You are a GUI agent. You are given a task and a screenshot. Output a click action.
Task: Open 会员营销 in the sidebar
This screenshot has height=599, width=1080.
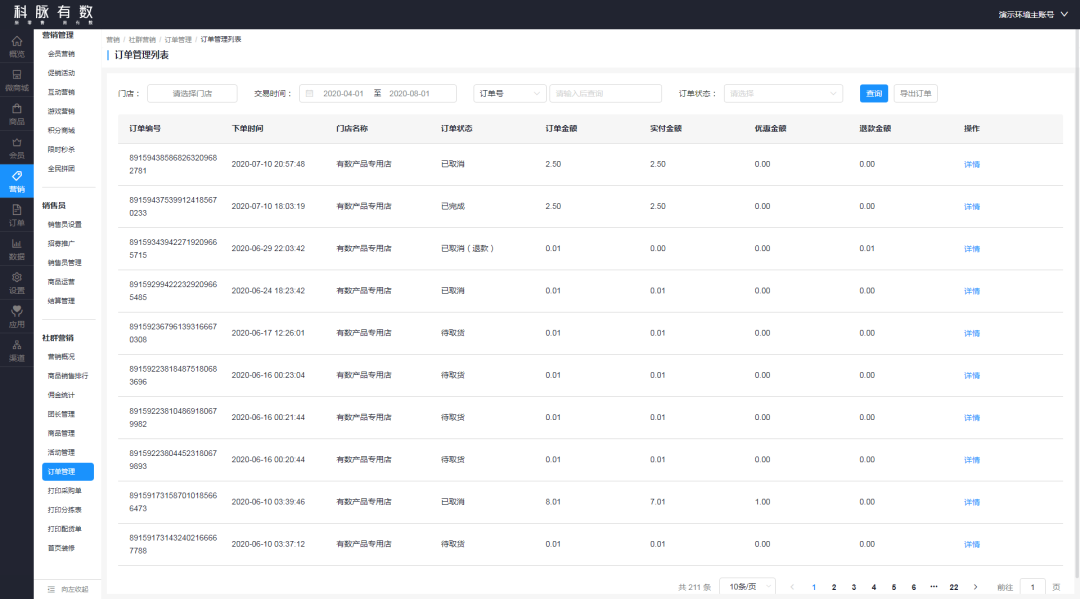61,54
